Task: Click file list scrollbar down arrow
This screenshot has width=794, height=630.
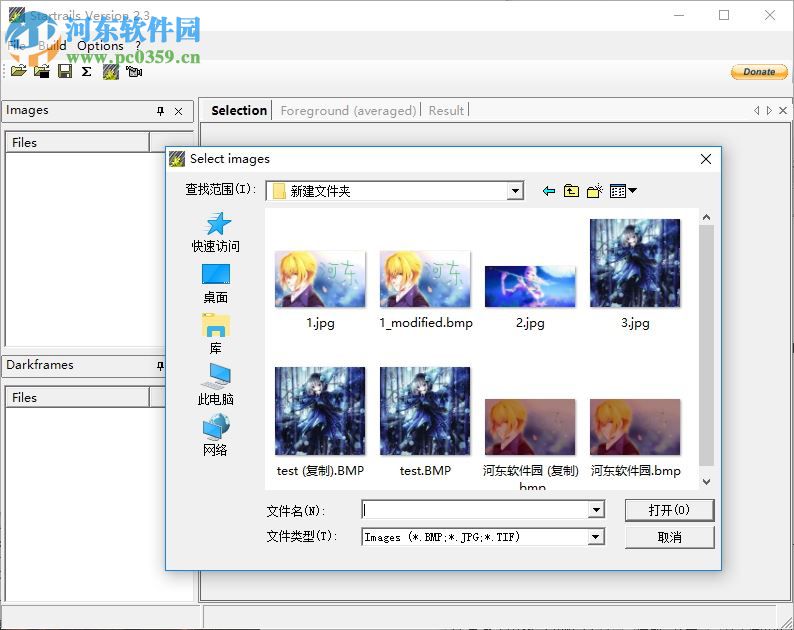Action: click(706, 482)
